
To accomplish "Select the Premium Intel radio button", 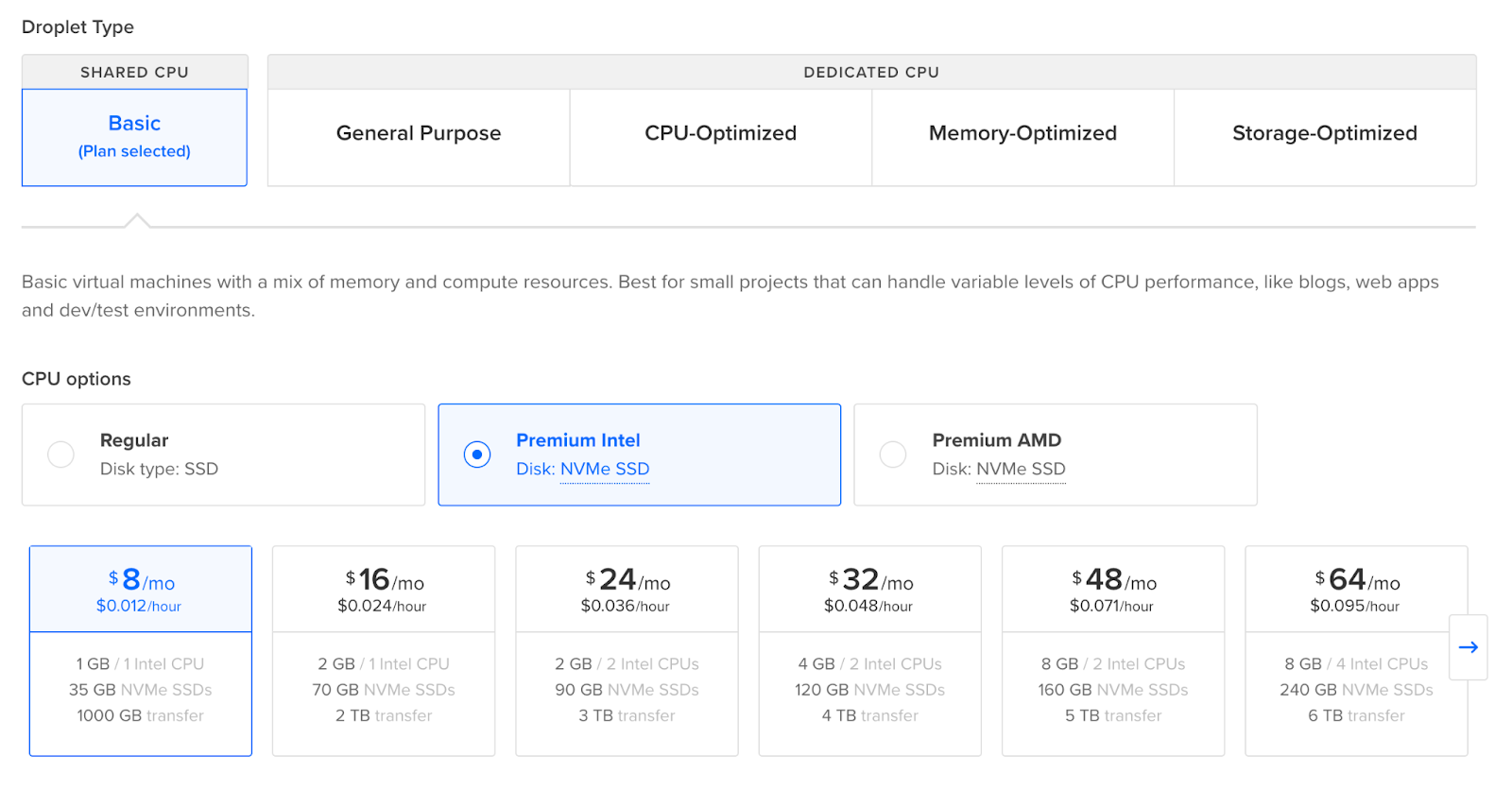I will tap(477, 455).
